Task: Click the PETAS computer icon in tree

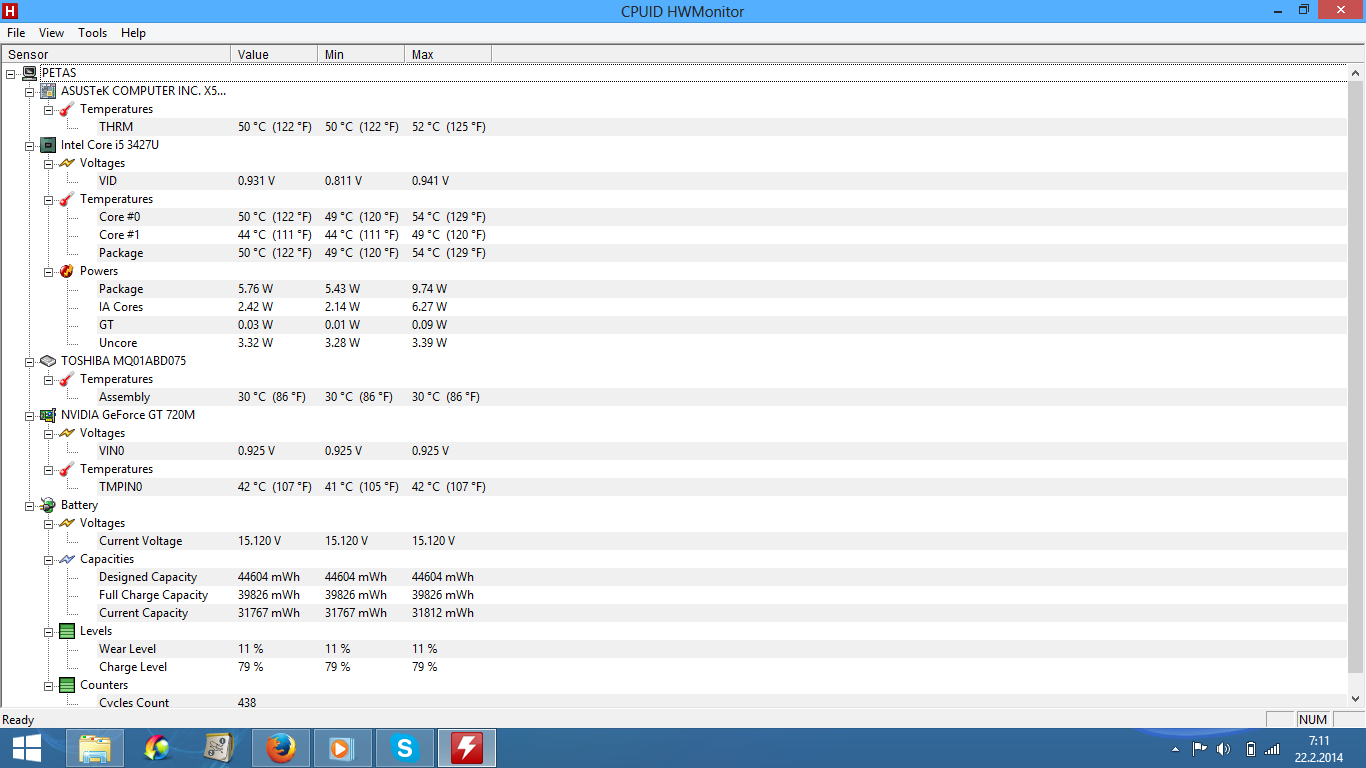Action: click(30, 73)
